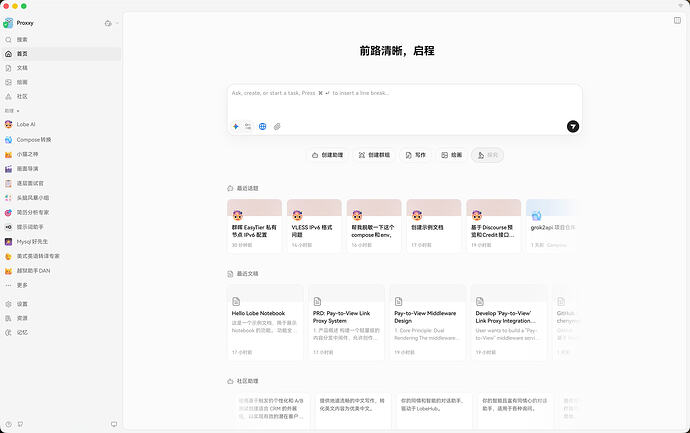The width and height of the screenshot is (690, 433).
Task: Click the new assistant icon beside Proxy
Action: tap(108, 23)
